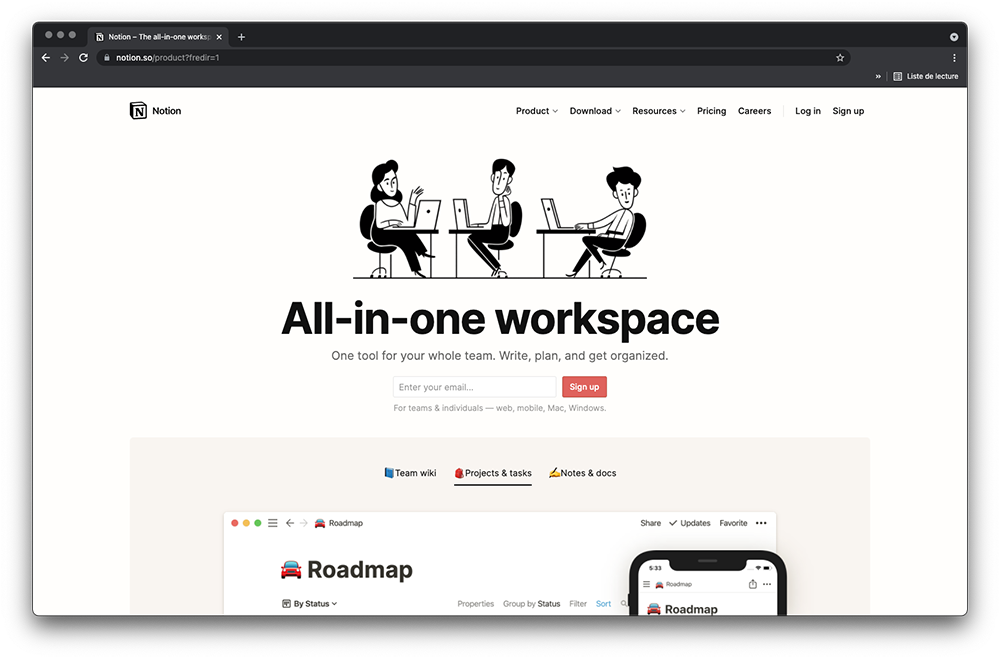The width and height of the screenshot is (1000, 659).
Task: Click the address bar showing notion.so/product
Action: [x=474, y=57]
